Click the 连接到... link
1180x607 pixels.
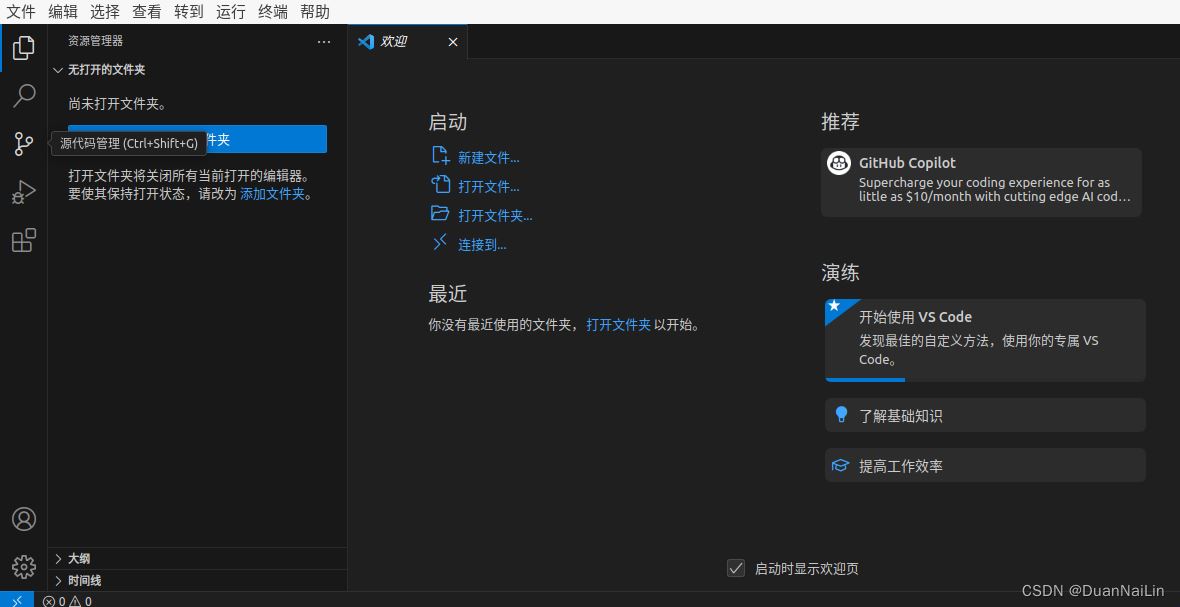(x=482, y=245)
